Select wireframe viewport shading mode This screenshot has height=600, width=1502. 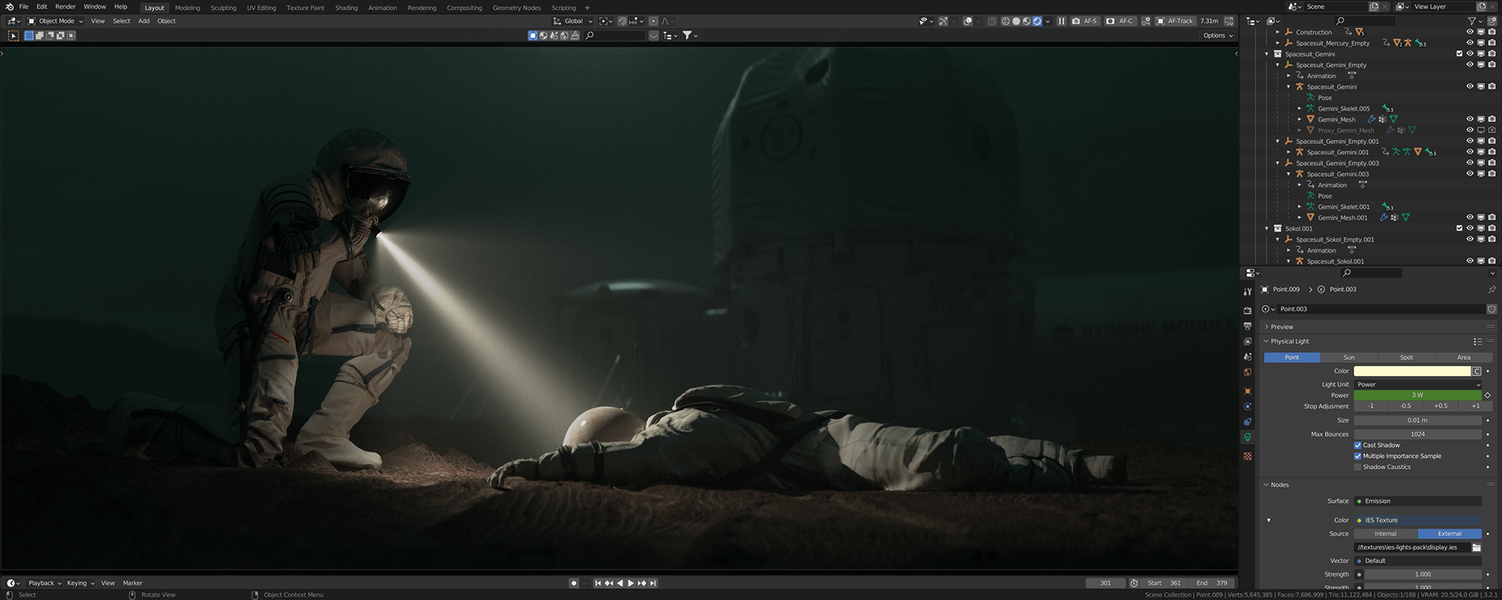click(1007, 21)
